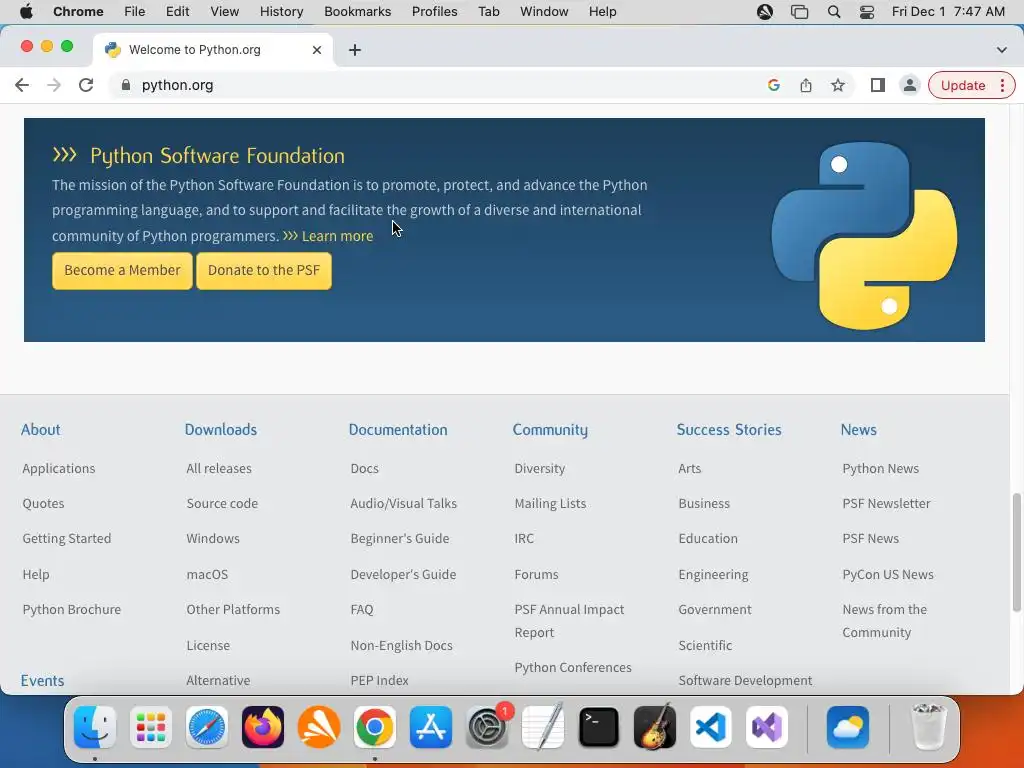The height and width of the screenshot is (768, 1024).
Task: Open the File menu
Action: click(135, 12)
